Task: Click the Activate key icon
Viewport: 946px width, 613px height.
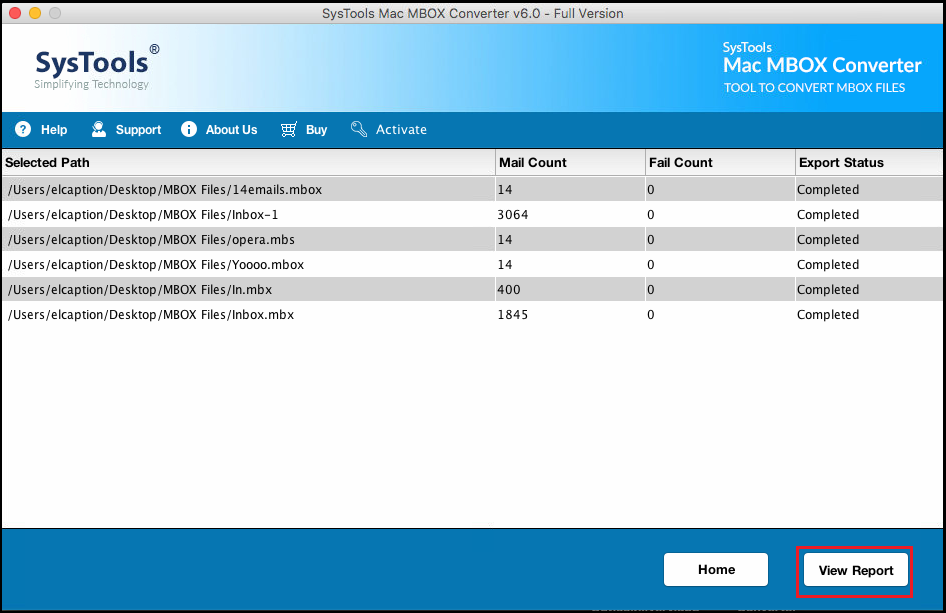Action: pos(359,129)
